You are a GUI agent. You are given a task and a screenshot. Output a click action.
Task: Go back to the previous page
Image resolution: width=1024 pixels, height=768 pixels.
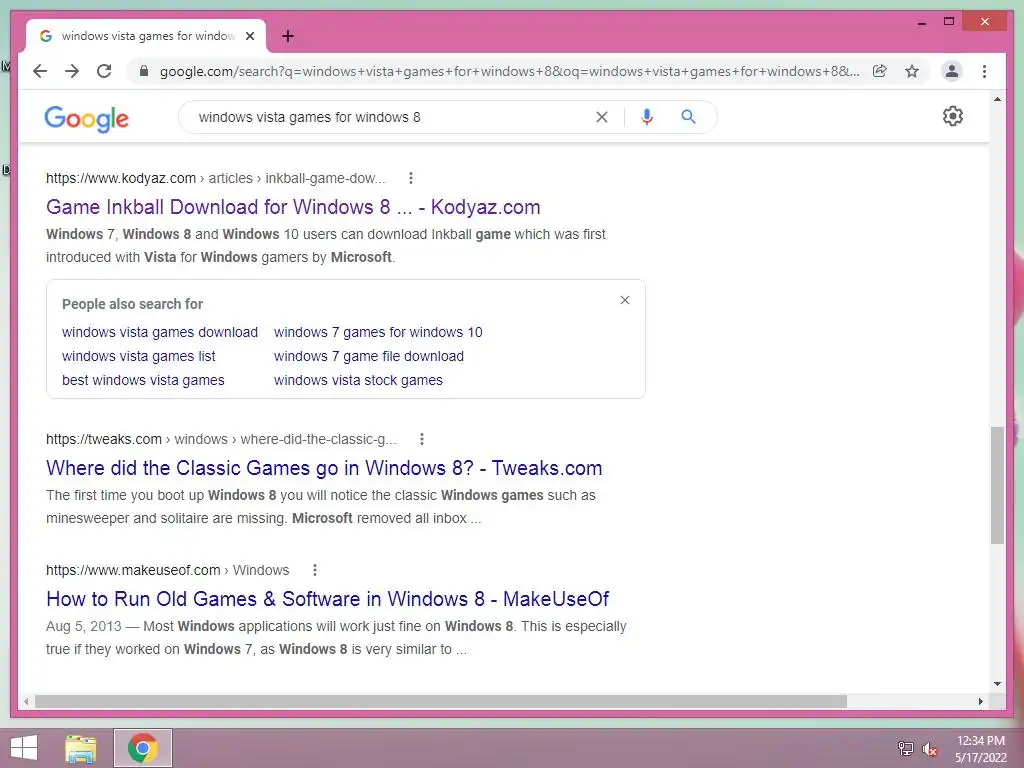tap(40, 71)
